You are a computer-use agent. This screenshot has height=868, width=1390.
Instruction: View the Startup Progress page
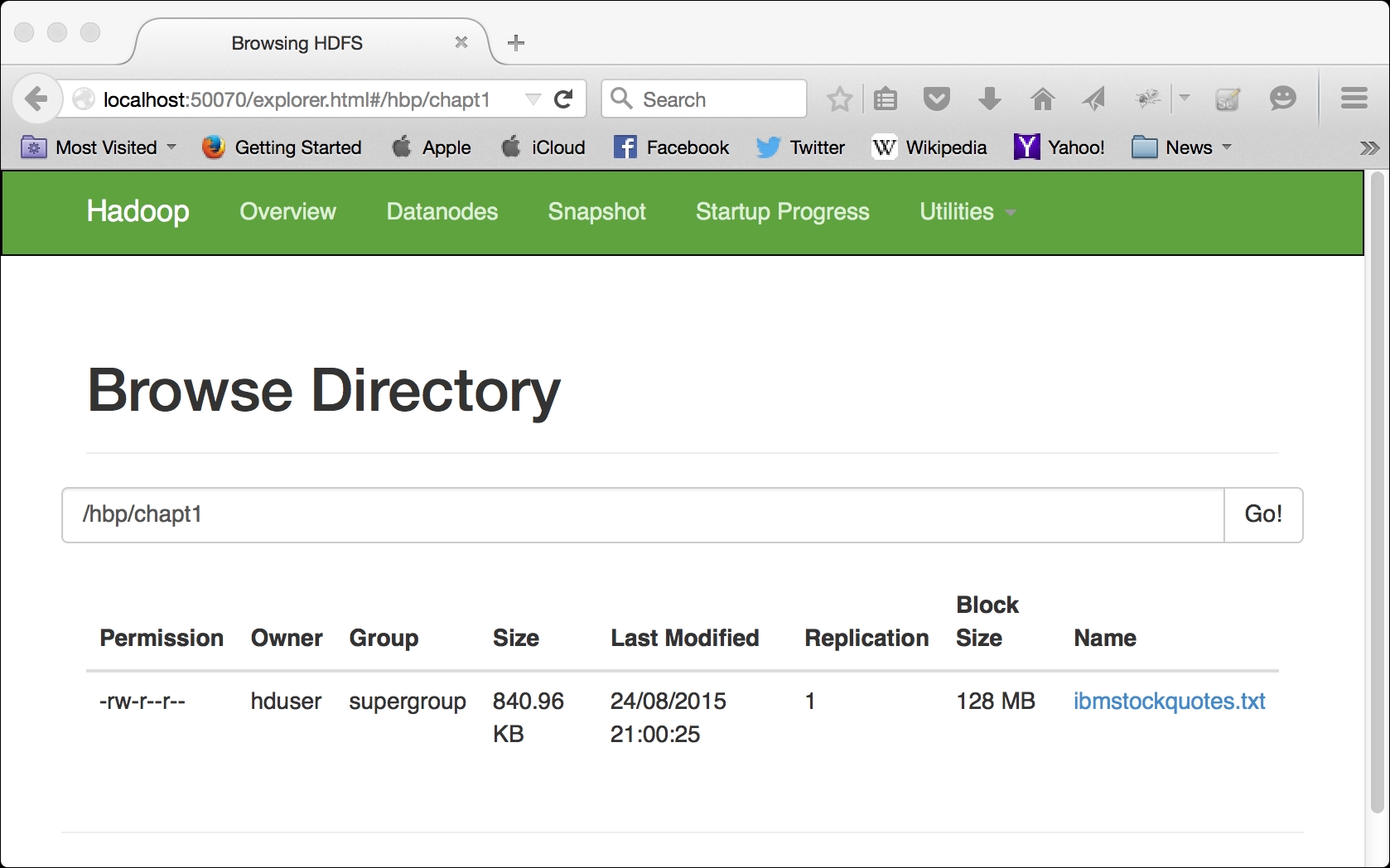pos(783,212)
